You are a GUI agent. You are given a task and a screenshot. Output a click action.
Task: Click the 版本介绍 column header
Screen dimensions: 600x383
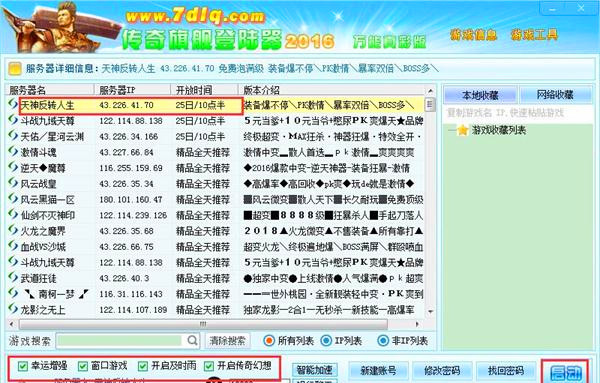point(331,90)
